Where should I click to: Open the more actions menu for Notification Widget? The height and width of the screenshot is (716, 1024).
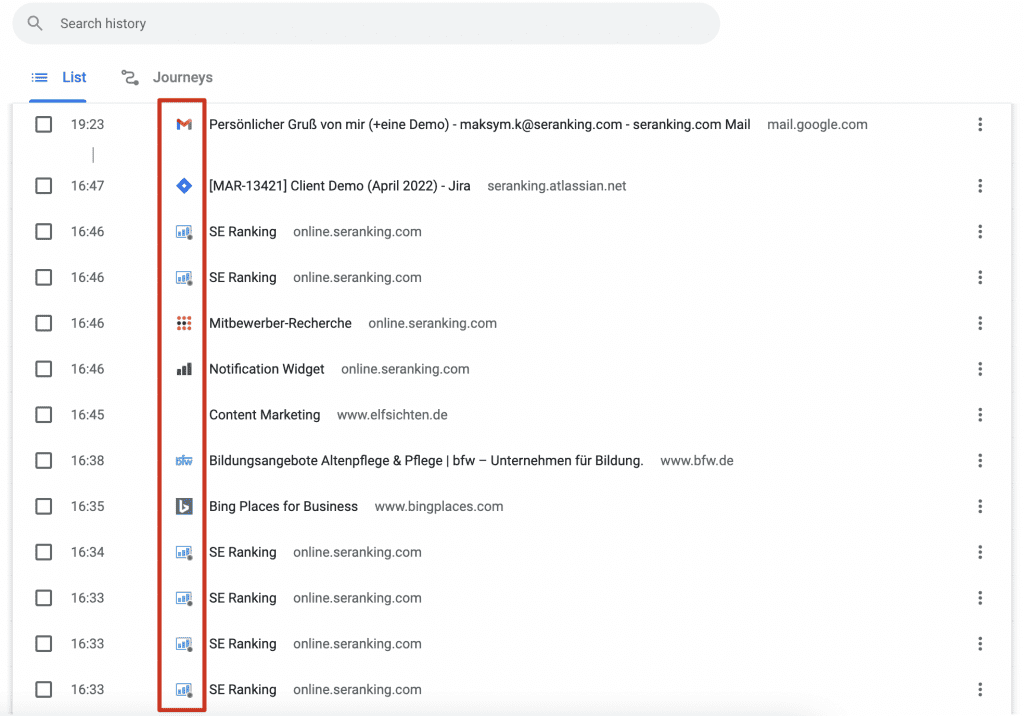(980, 369)
